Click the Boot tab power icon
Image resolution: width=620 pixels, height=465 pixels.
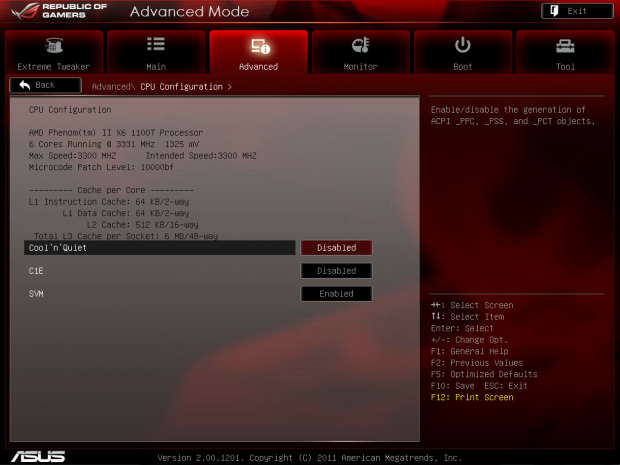coord(463,45)
